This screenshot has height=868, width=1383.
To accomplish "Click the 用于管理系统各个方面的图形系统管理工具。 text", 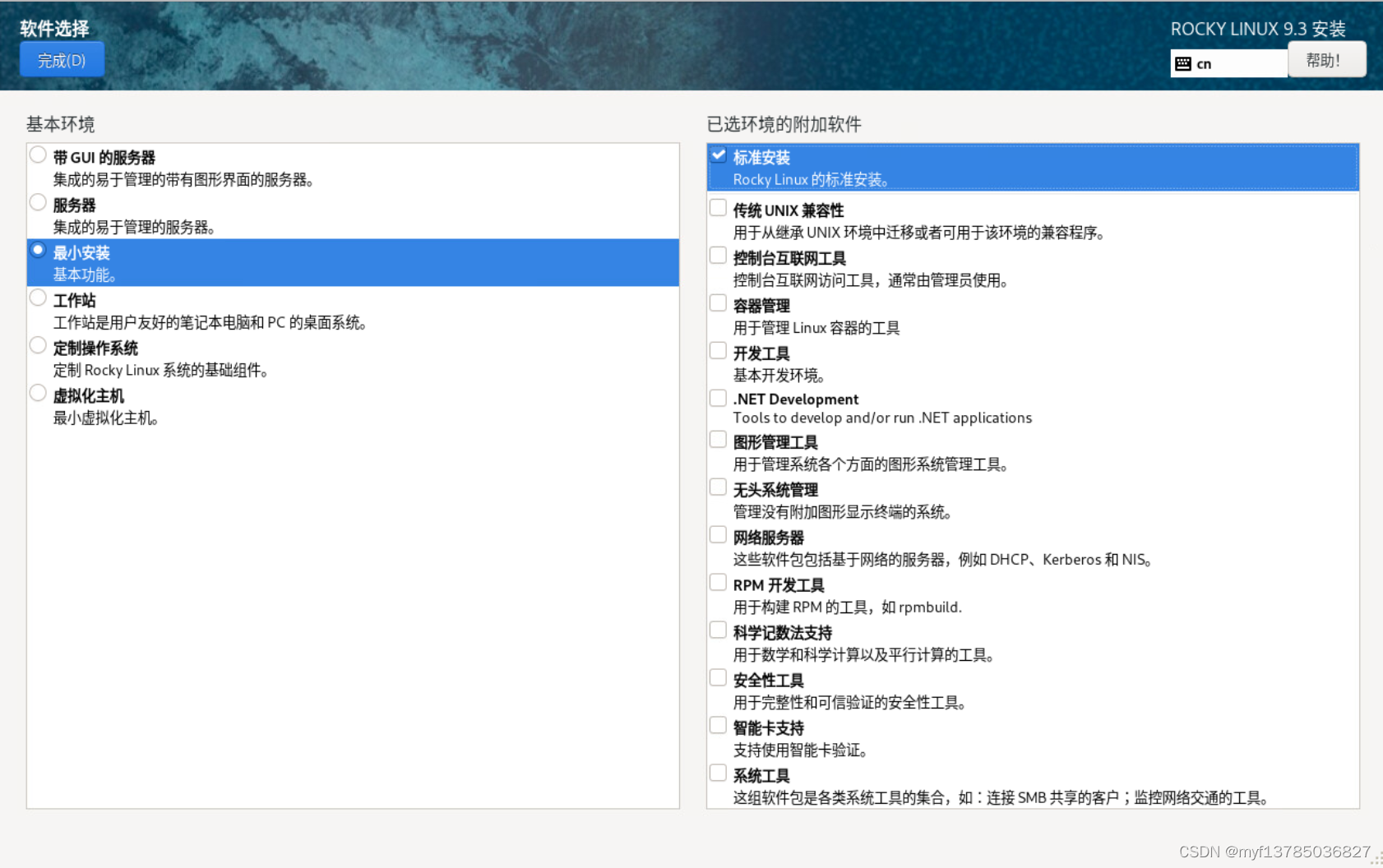I will tap(872, 464).
